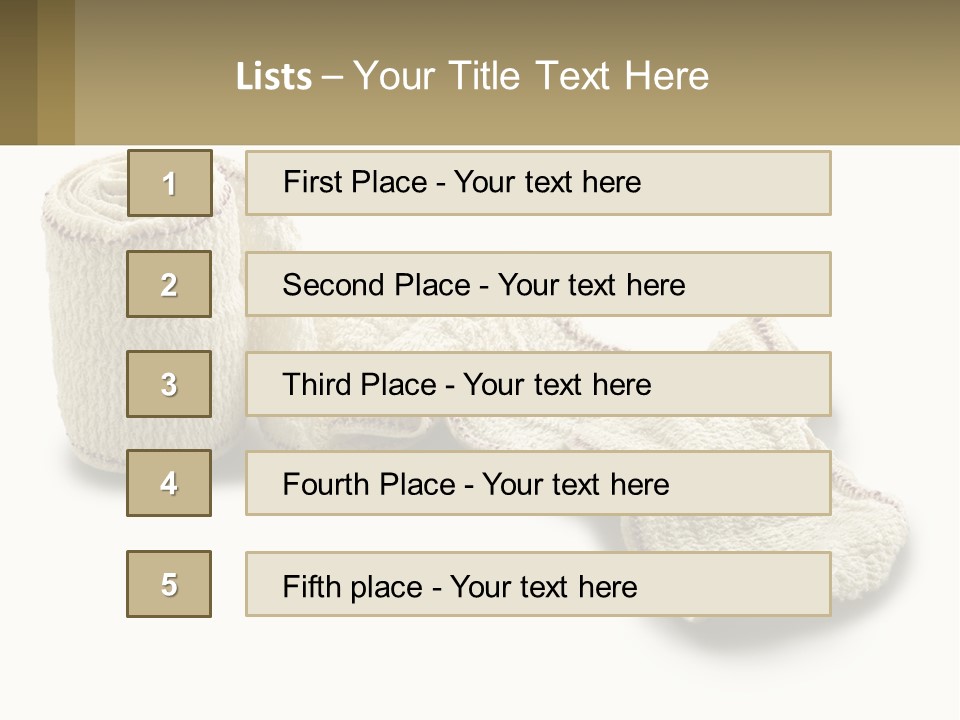The height and width of the screenshot is (720, 960).
Task: Click the number 3 square
Action: (169, 384)
